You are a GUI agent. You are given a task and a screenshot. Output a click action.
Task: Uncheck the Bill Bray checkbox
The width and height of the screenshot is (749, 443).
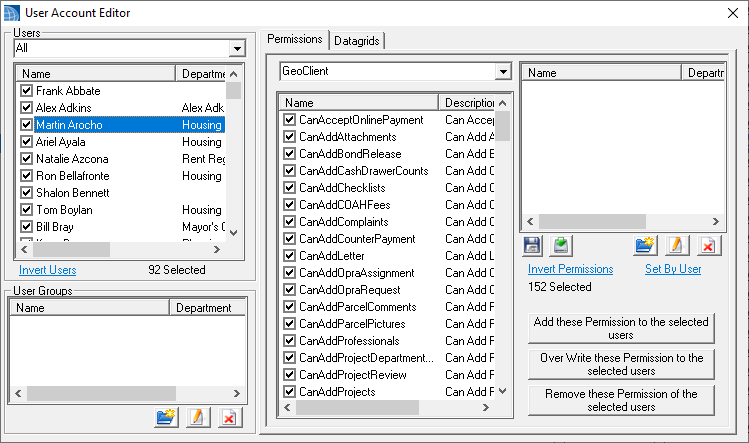(26, 227)
